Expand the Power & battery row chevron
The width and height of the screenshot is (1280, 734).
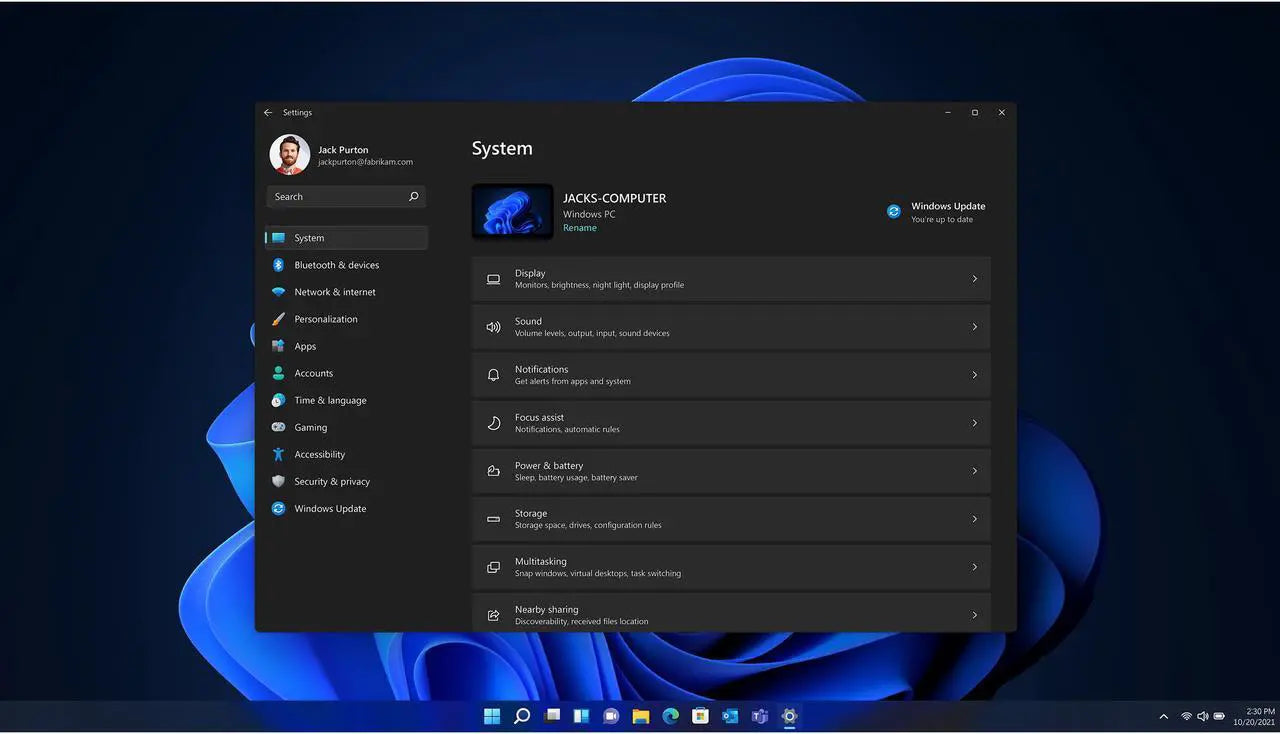[975, 471]
